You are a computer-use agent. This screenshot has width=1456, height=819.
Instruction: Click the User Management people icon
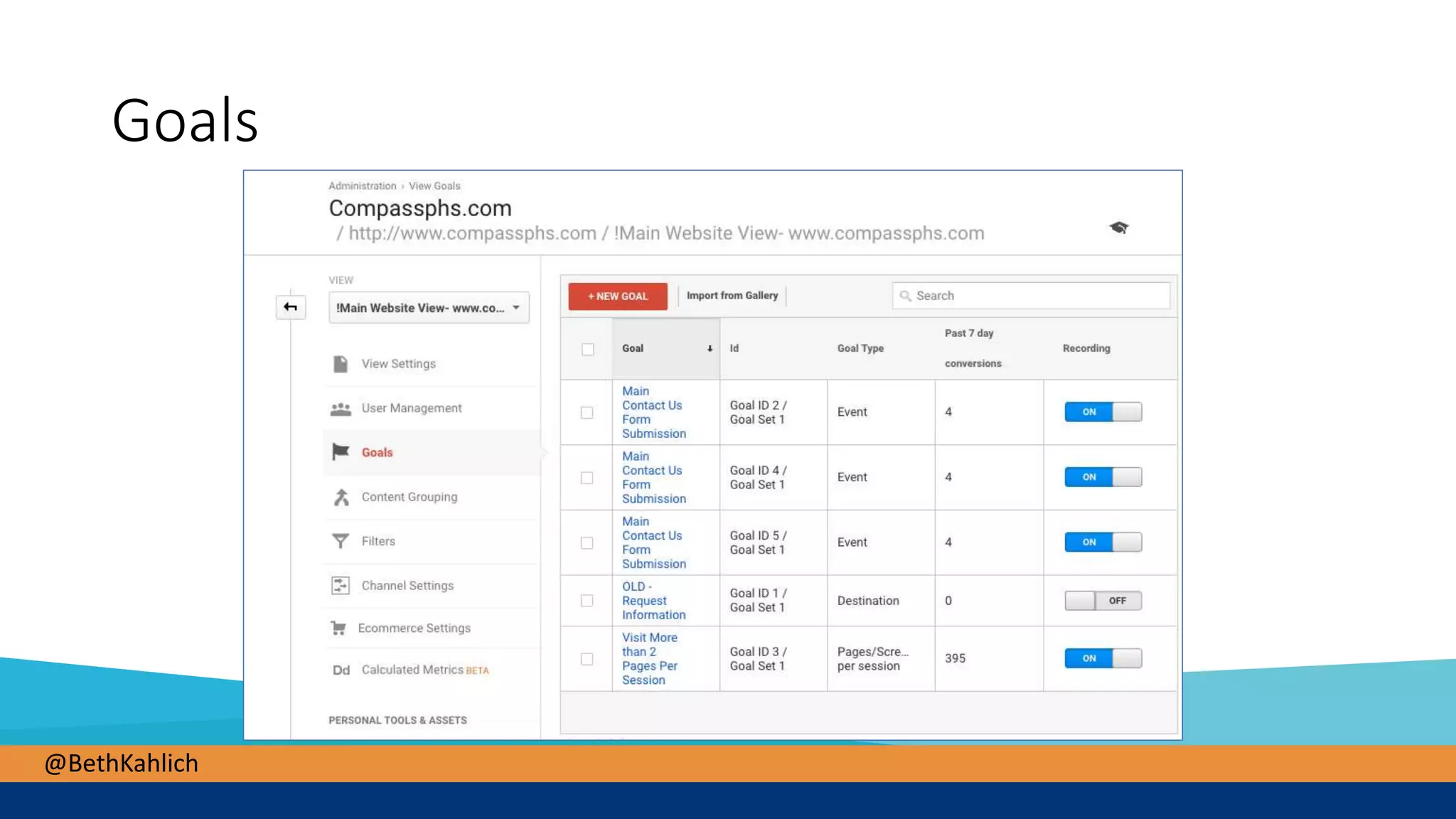341,409
